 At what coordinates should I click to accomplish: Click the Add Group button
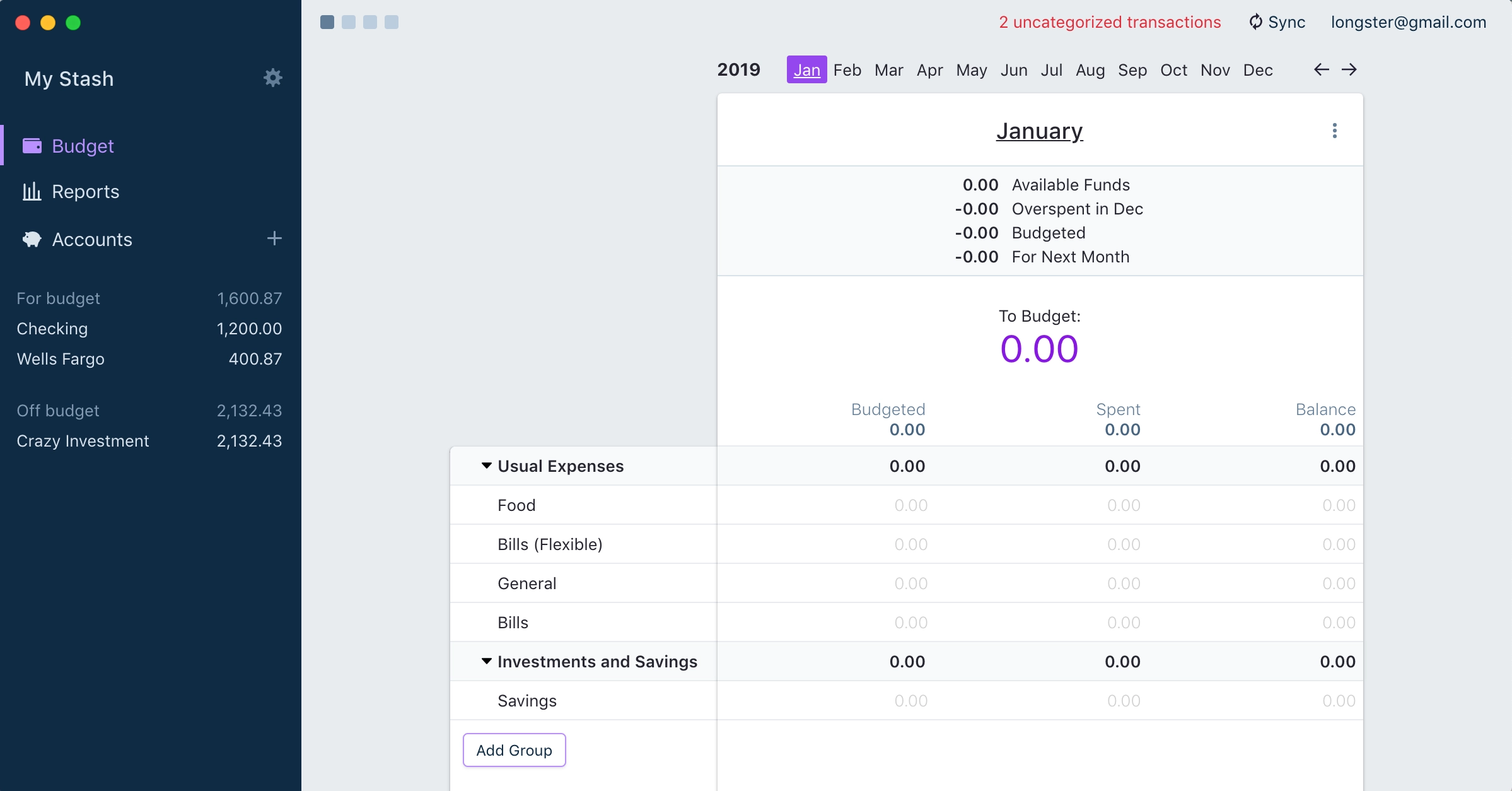point(514,750)
